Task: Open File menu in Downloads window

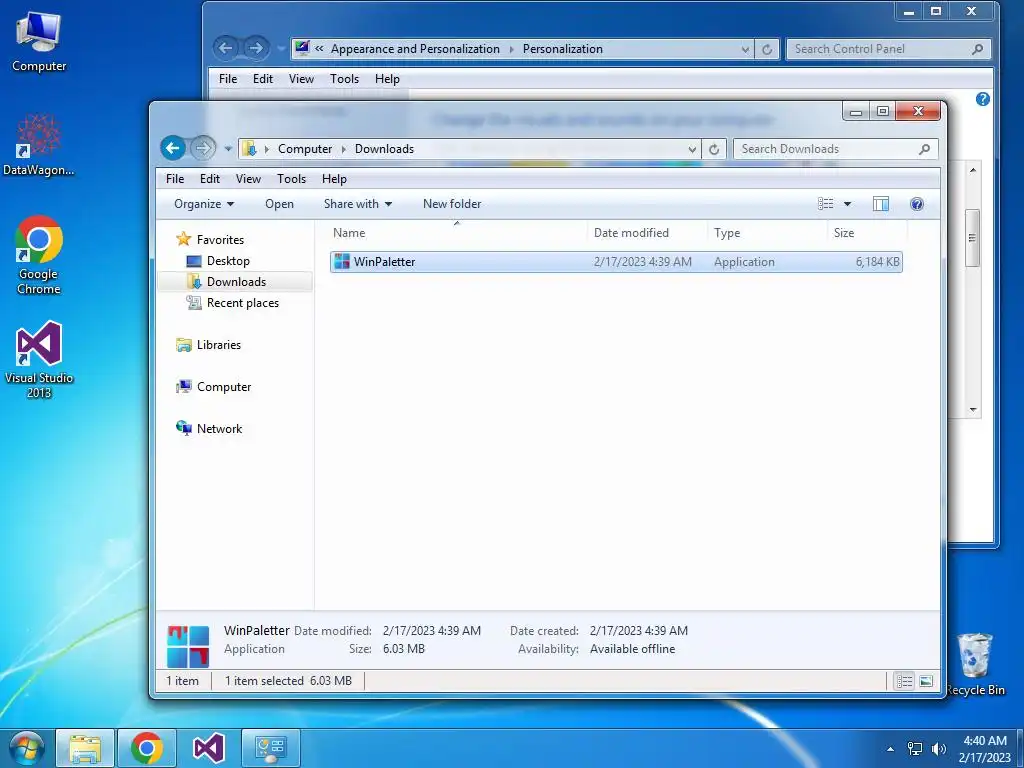Action: click(x=174, y=178)
